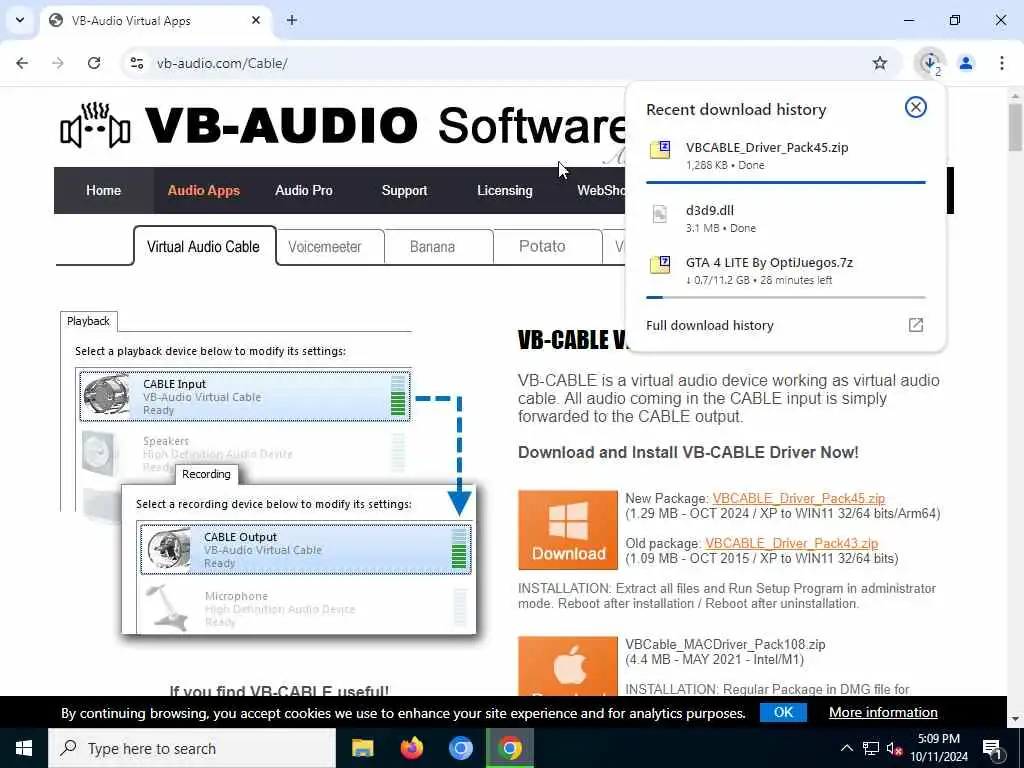The height and width of the screenshot is (768, 1024).
Task: Open the VBCABLE_Driver_Pack45.zip download entry
Action: tap(786, 155)
